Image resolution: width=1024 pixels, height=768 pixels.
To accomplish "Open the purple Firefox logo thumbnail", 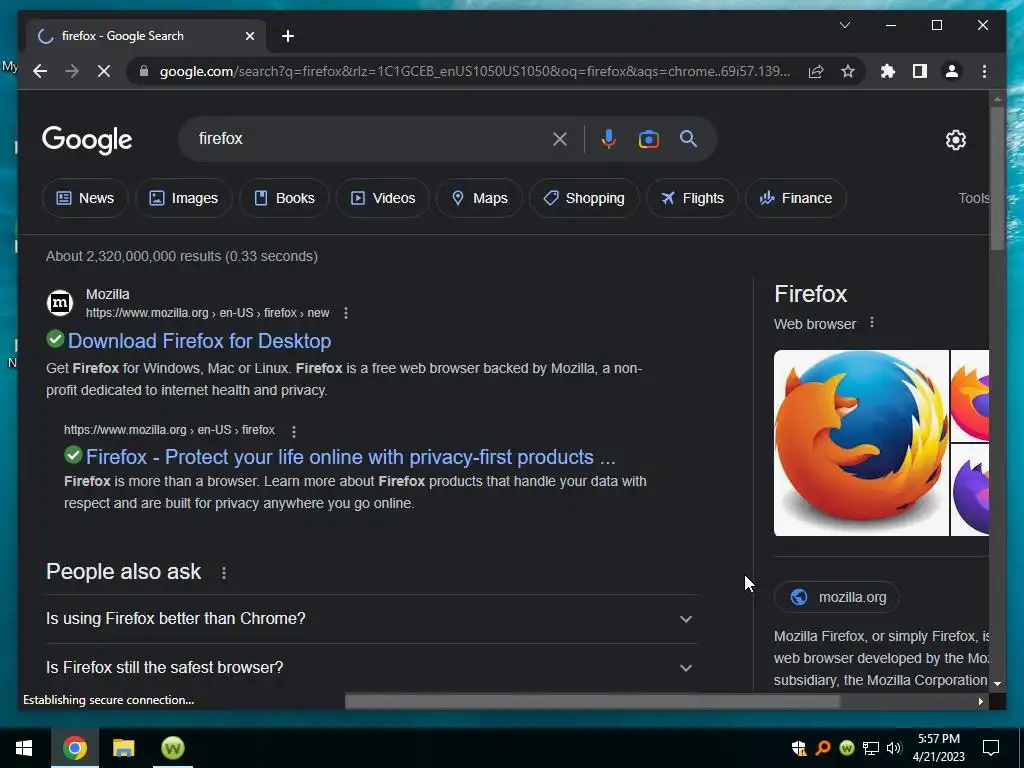I will point(970,490).
